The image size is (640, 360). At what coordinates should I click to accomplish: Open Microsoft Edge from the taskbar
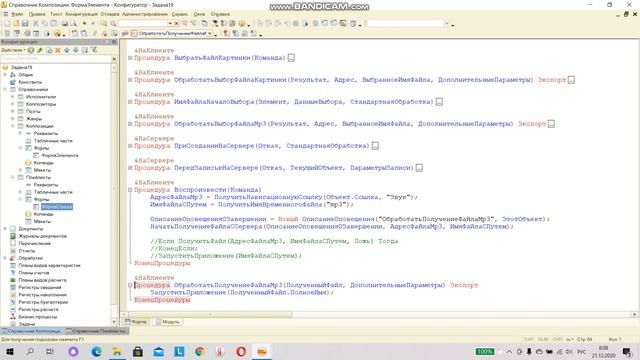click(x=96, y=351)
